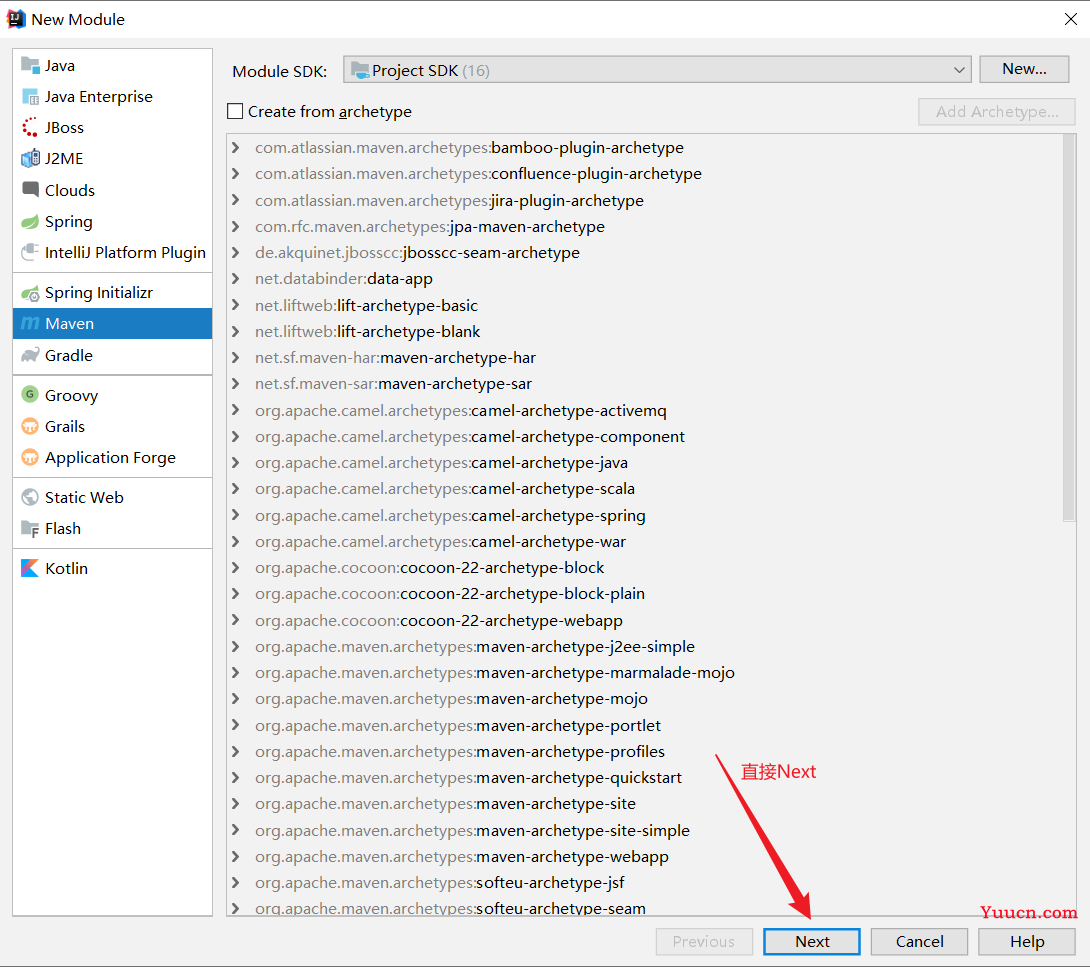Click the Maven 'm' icon
The image size is (1090, 967).
click(x=30, y=323)
